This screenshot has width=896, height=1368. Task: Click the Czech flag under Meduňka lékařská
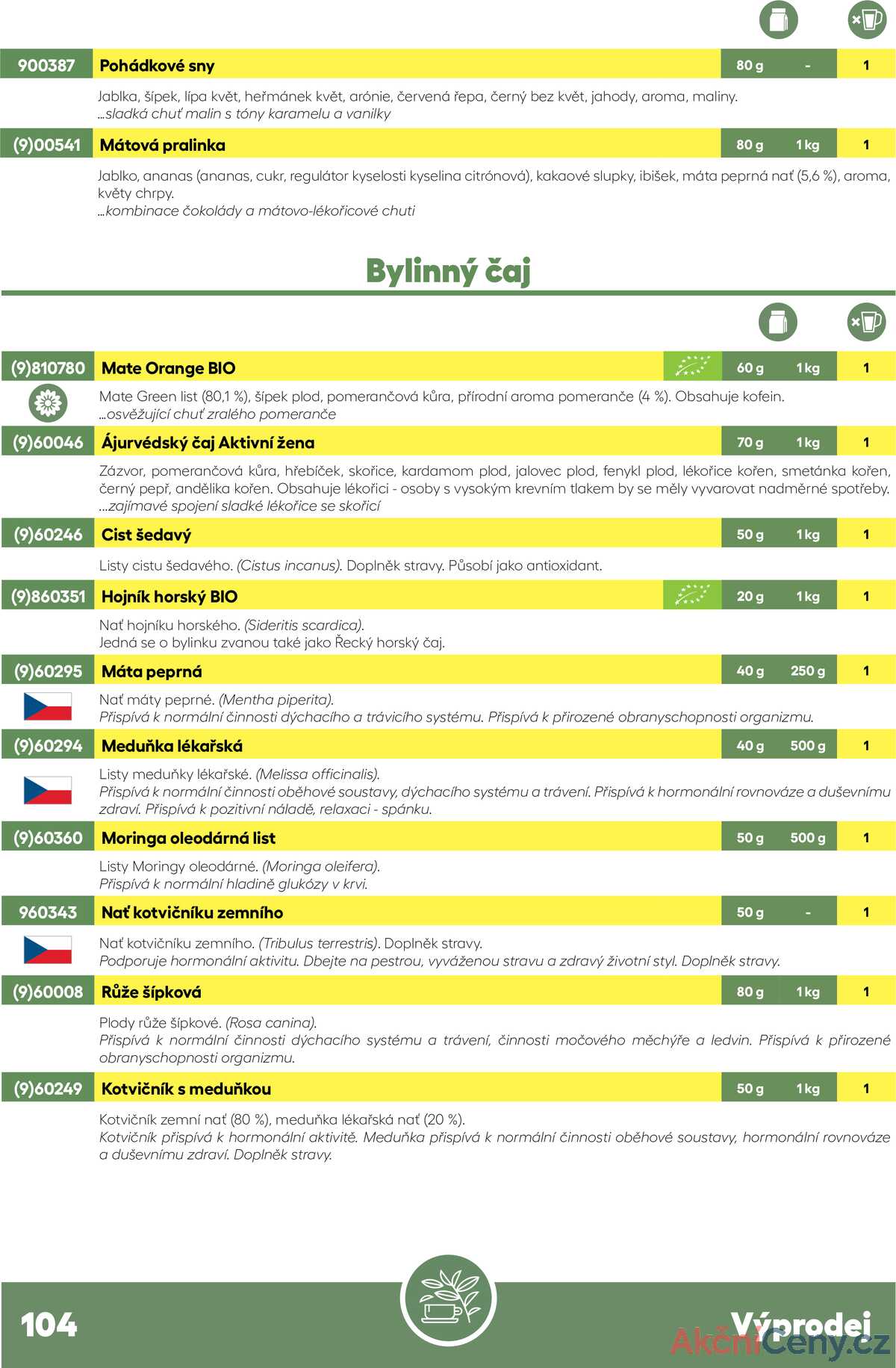(x=48, y=790)
